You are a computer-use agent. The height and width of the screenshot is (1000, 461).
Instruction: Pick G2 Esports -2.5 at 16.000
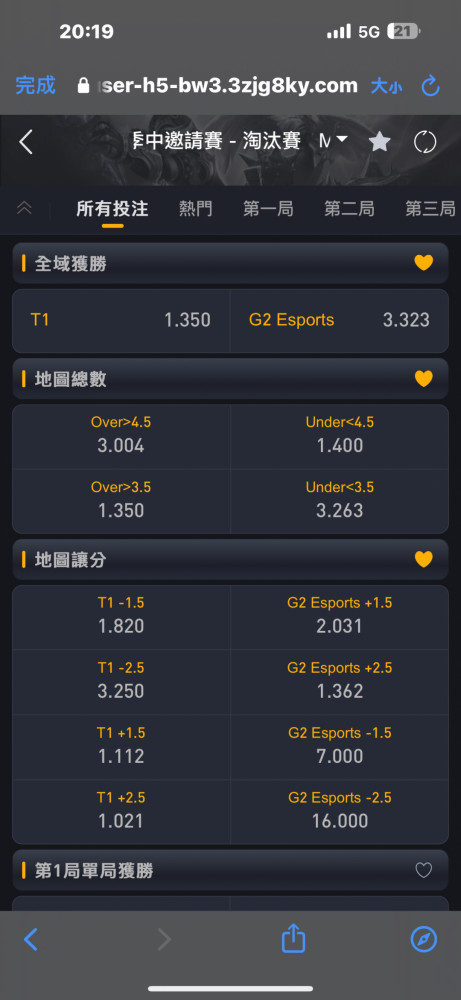point(339,812)
